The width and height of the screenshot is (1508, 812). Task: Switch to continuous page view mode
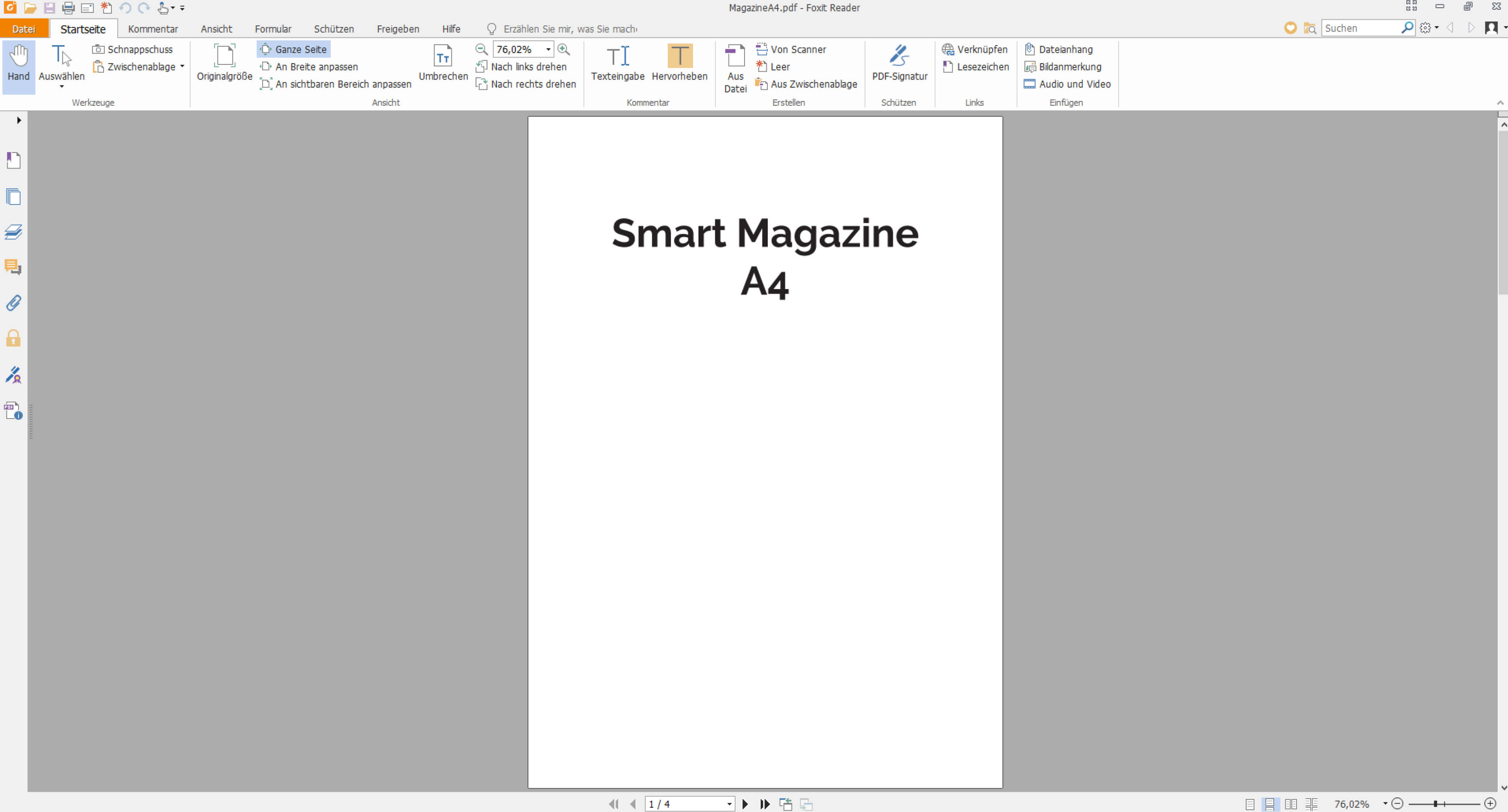pos(1270,804)
